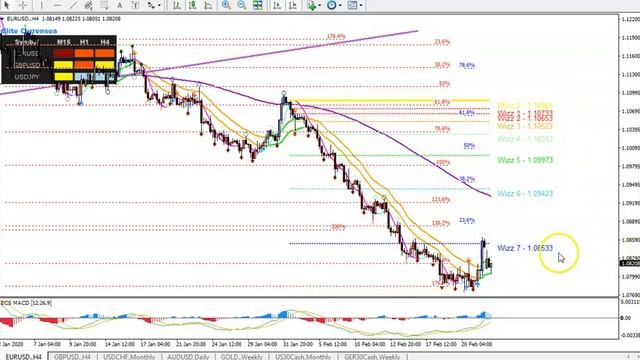Click the GBPUSD H1 dashboard cell
Viewport: 640px width, 360px height.
tap(84, 65)
